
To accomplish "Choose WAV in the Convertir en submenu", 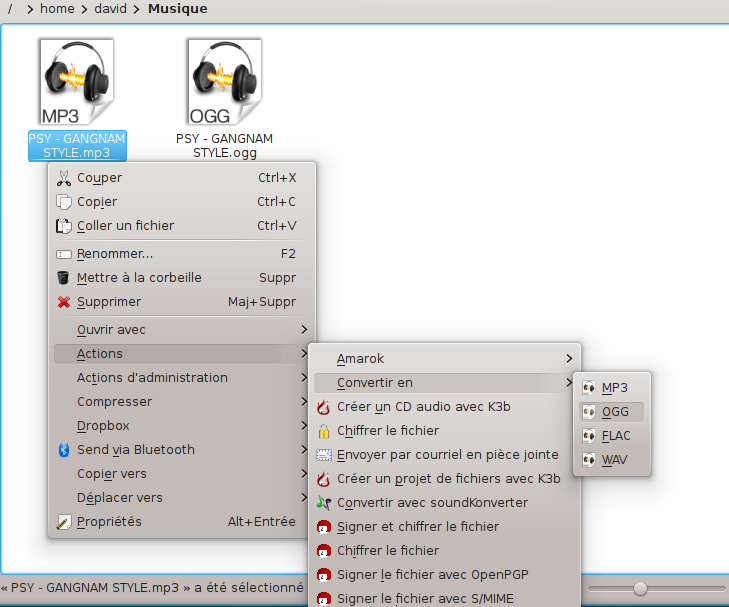I will pos(611,460).
